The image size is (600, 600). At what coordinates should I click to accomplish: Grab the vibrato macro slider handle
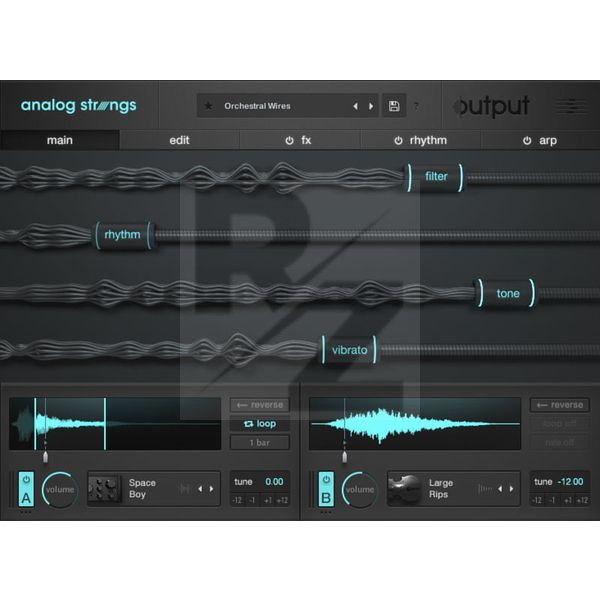(x=349, y=350)
